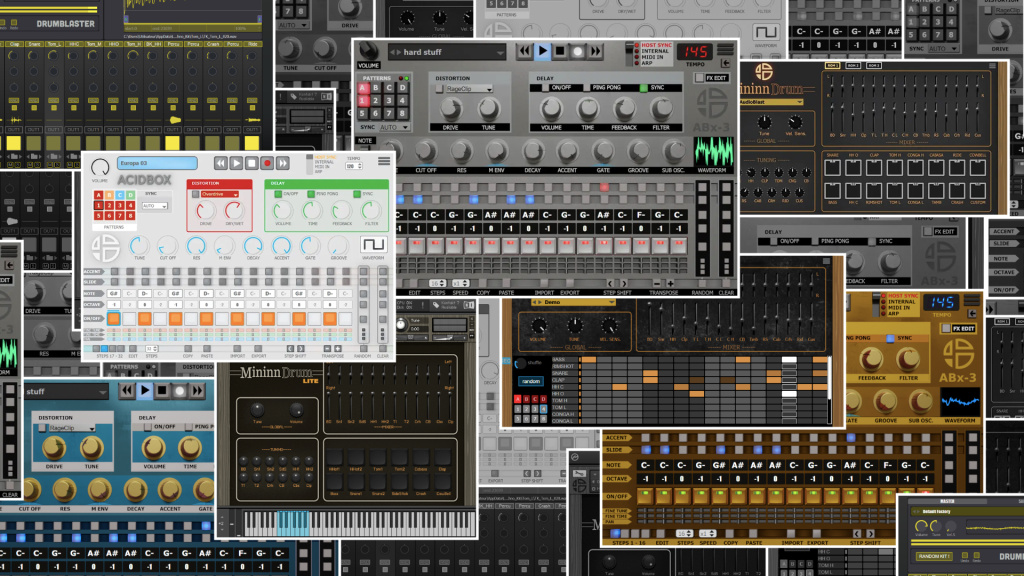
Task: Open the Sync AUTO dropdown in ACIDBOX
Action: click(x=155, y=206)
